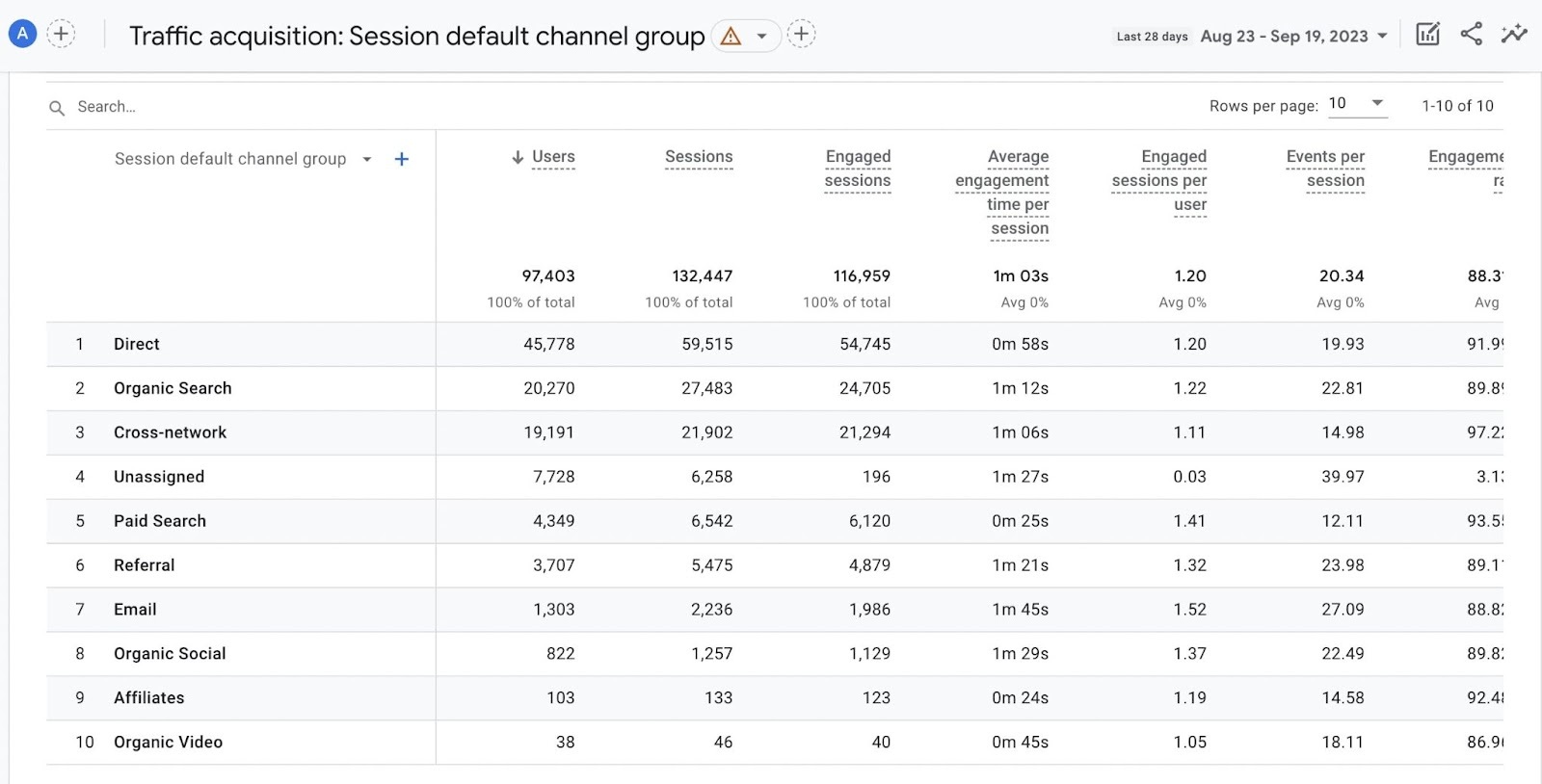Click the share report icon

[x=1471, y=35]
